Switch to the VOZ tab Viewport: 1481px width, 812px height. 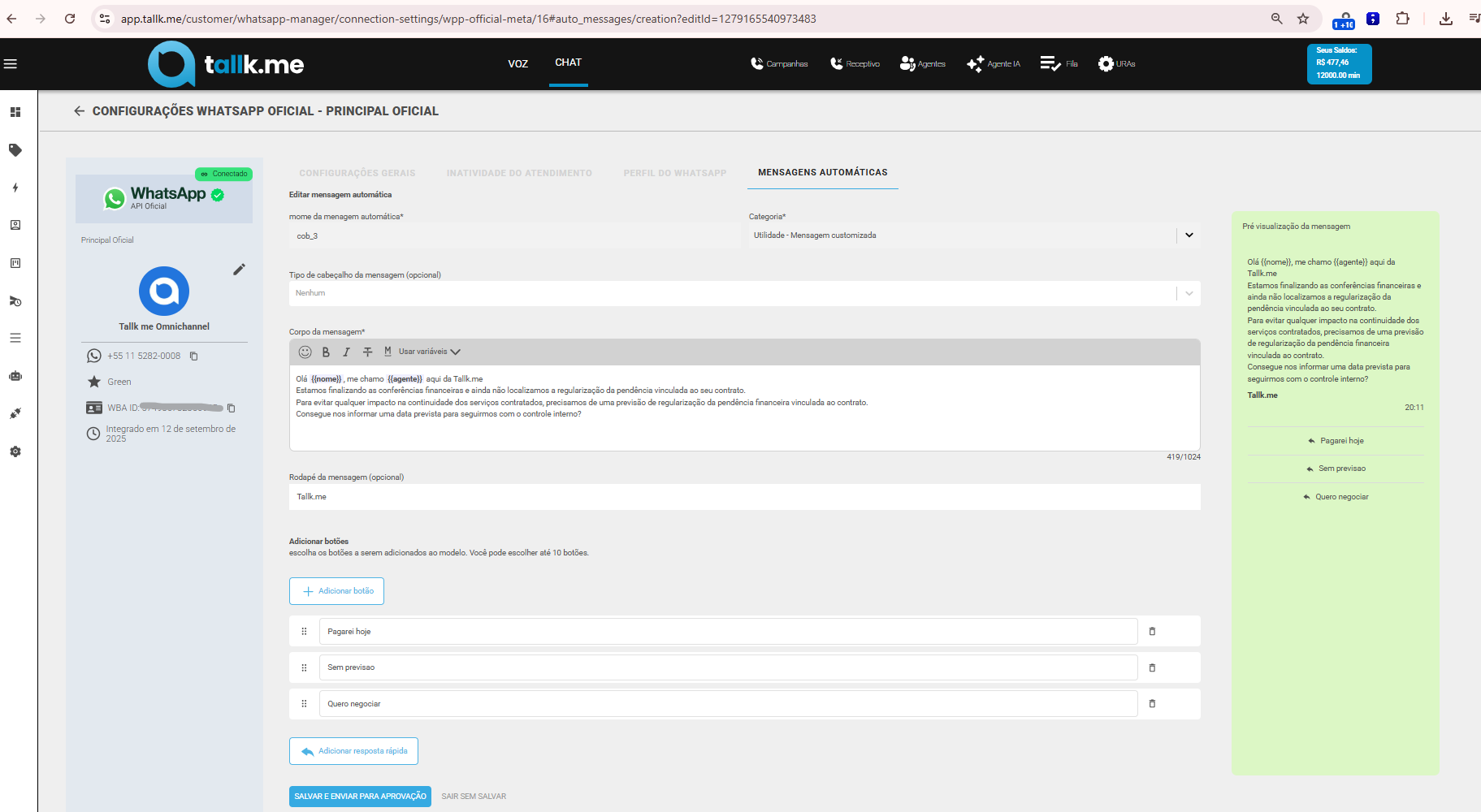[x=518, y=64]
